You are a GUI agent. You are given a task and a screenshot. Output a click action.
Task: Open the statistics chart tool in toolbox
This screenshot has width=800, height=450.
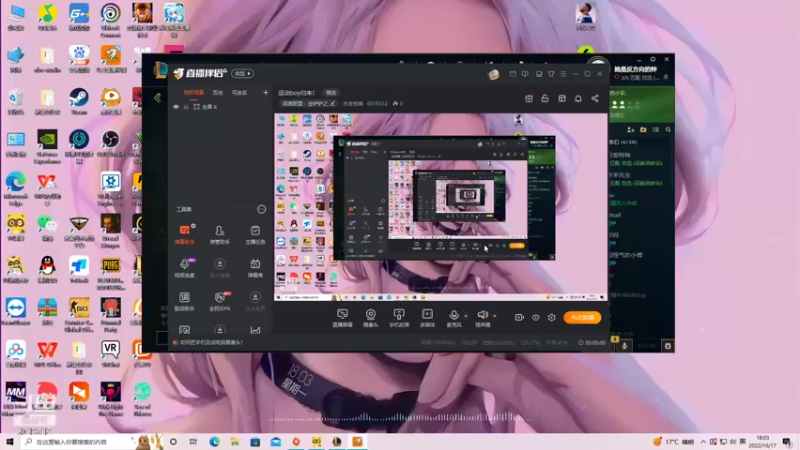(x=255, y=330)
